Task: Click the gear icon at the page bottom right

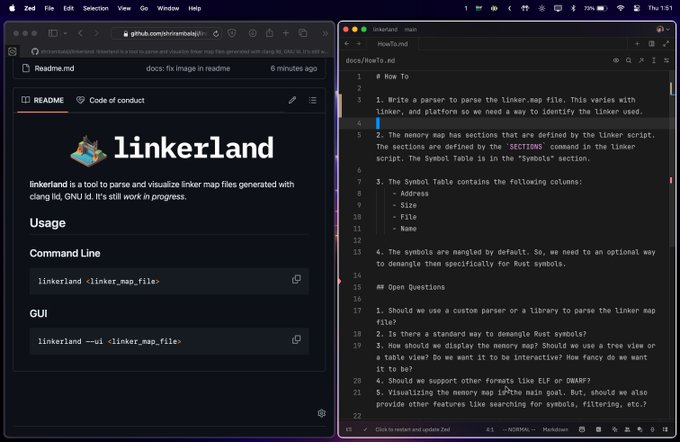Action: click(x=321, y=413)
